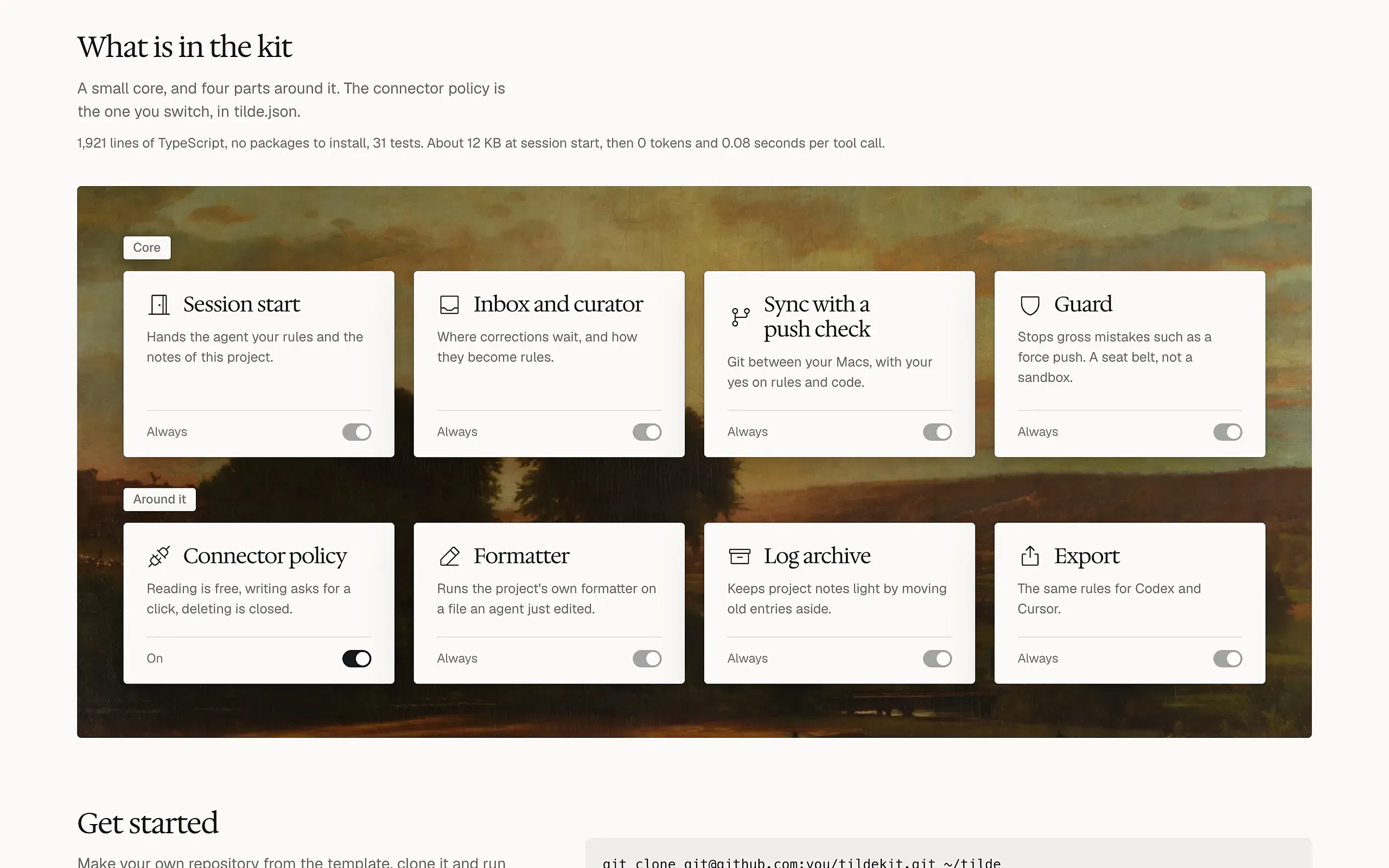Click the On status label under Connector policy
1389x868 pixels.
coord(155,659)
